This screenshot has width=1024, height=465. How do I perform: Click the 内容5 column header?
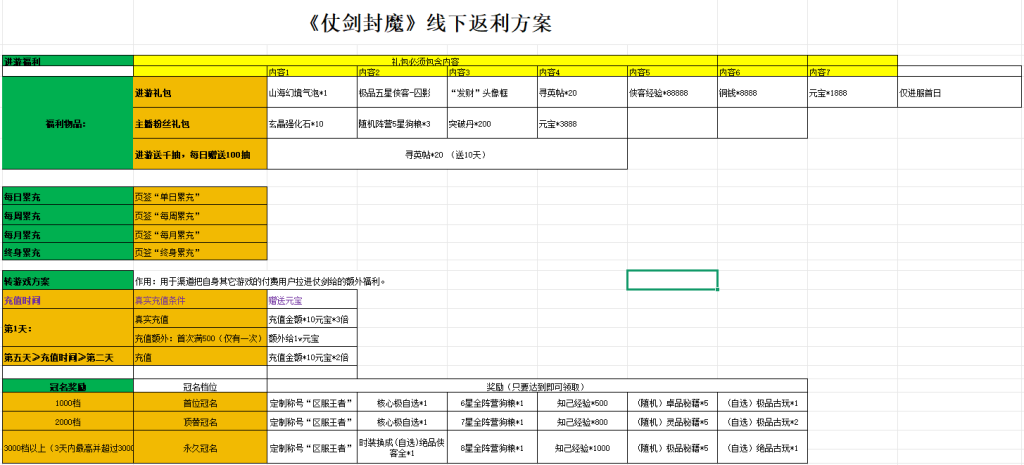tap(673, 71)
